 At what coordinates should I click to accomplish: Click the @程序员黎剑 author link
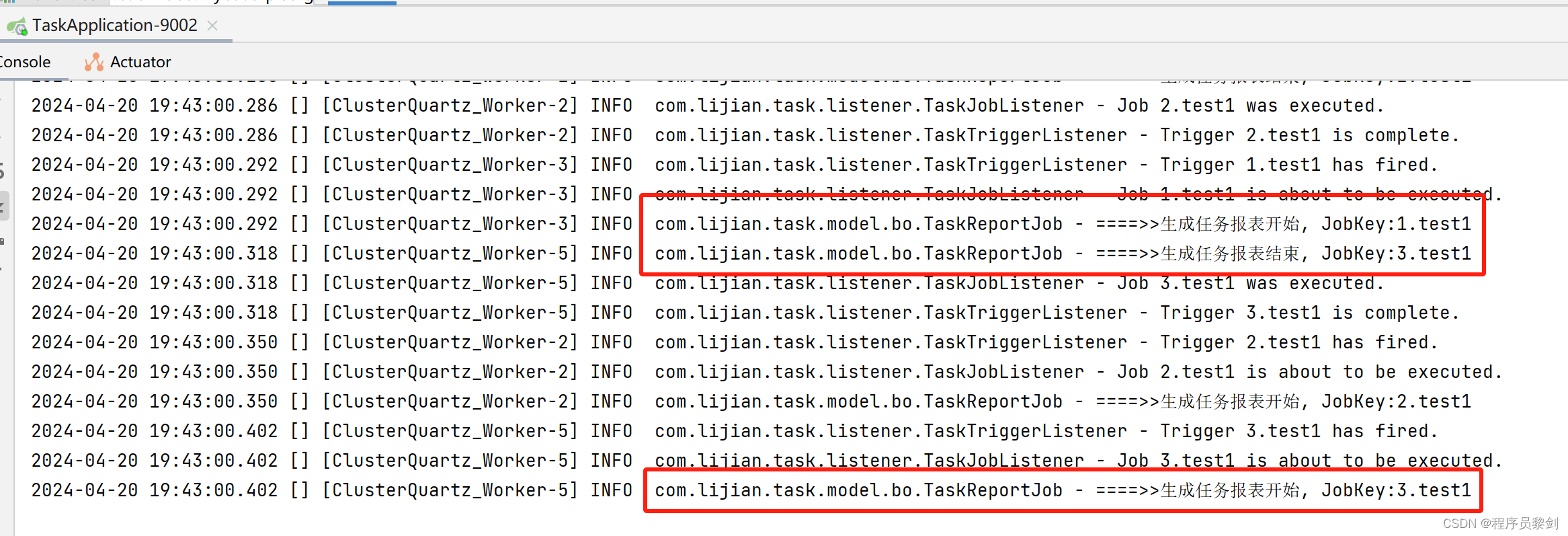coord(1523,523)
